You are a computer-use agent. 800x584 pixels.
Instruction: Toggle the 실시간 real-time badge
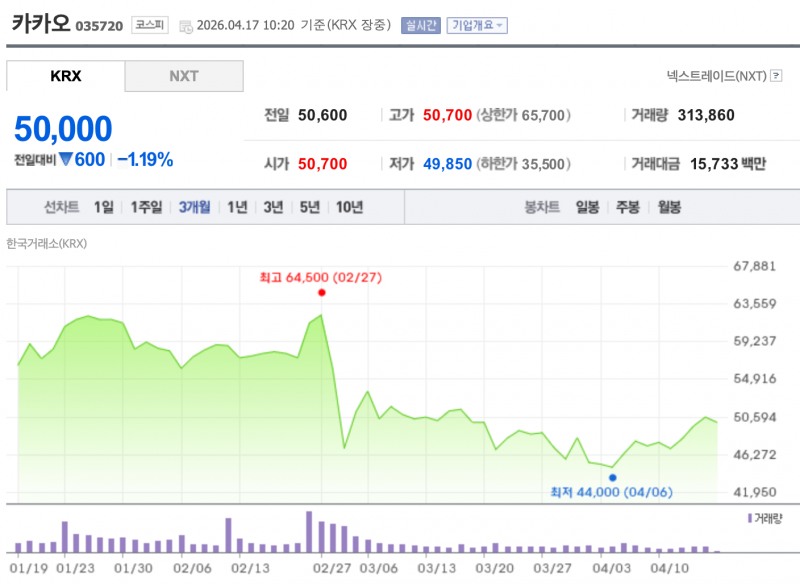(420, 25)
